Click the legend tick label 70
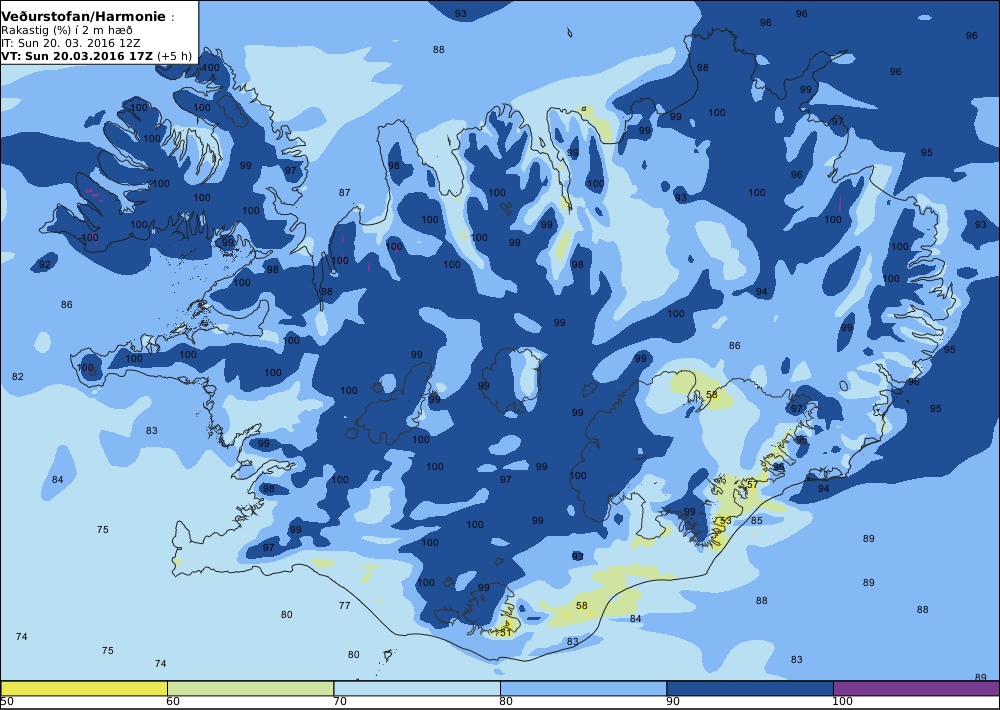This screenshot has width=1000, height=710. coord(340,702)
